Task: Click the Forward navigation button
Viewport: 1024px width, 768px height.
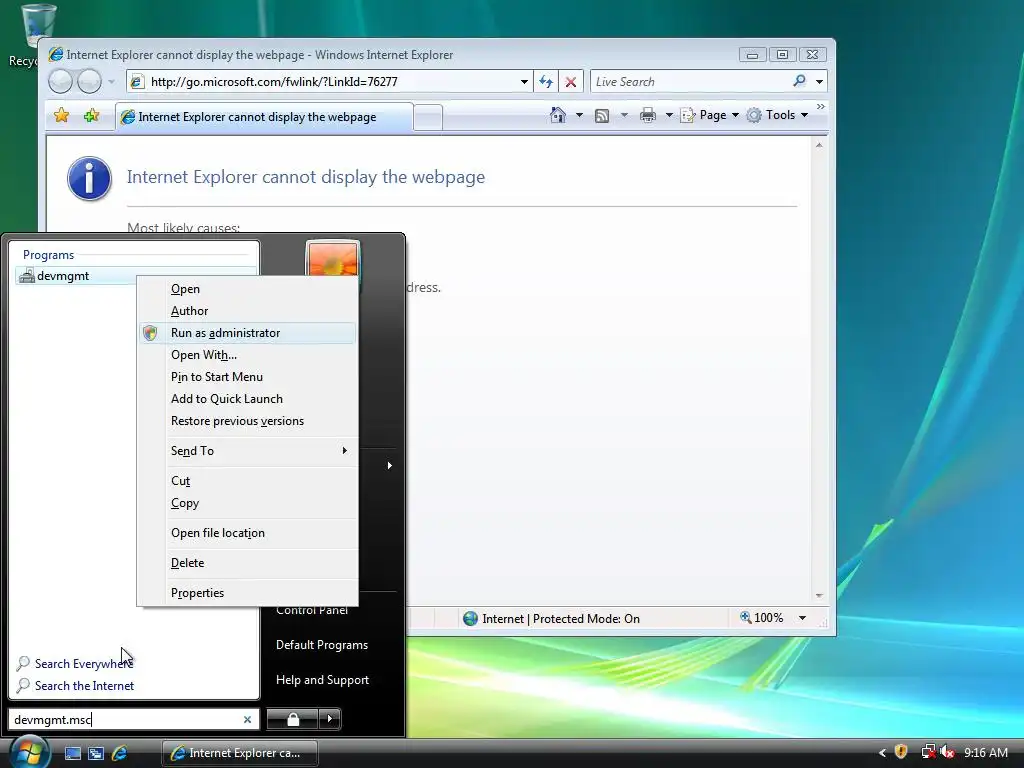Action: pos(89,82)
